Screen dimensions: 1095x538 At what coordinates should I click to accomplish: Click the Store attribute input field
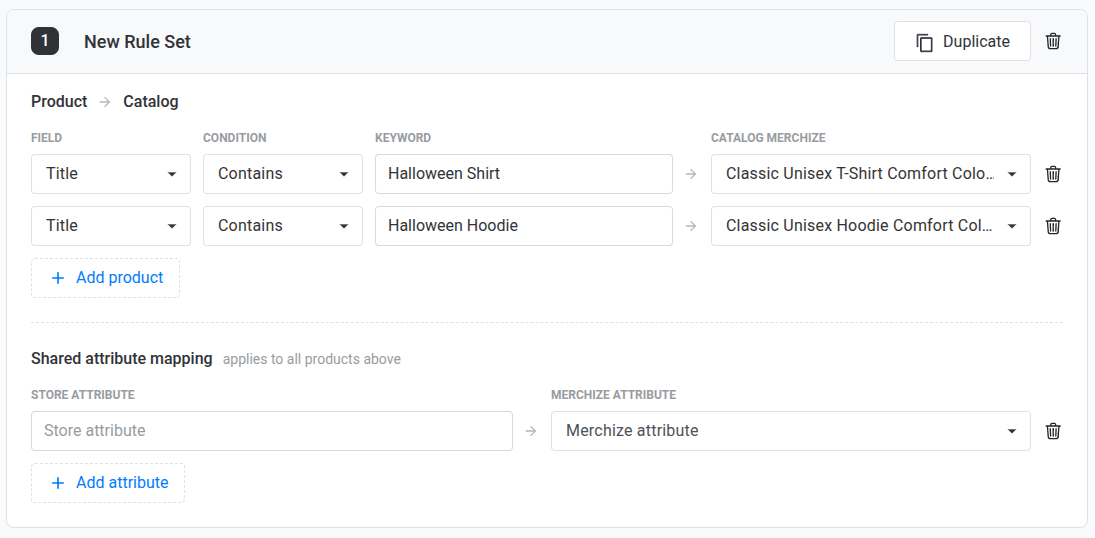coord(272,431)
